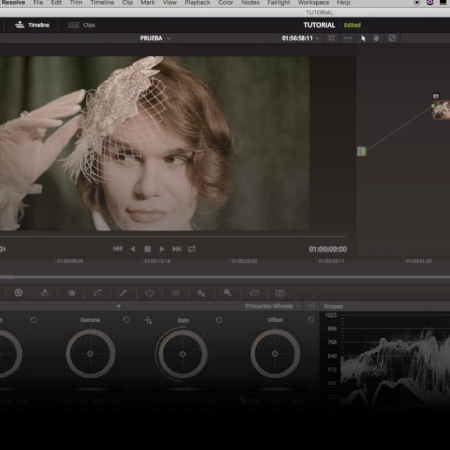This screenshot has height=450, width=450.
Task: Click the center of the Gamma color wheel
Action: (x=90, y=354)
